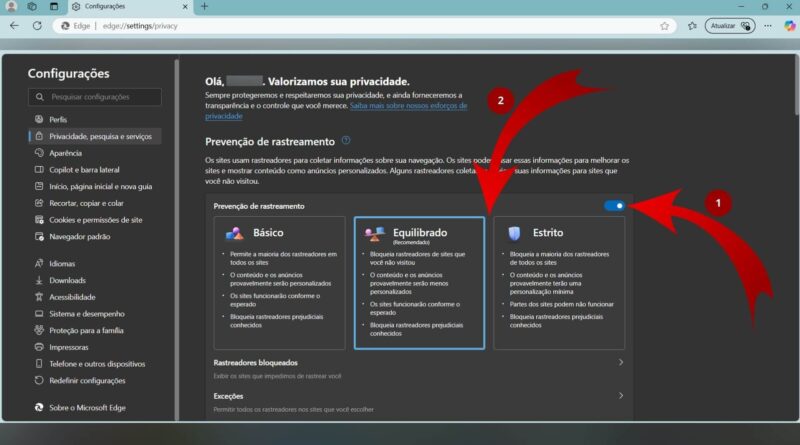Click the Estrito shield icon
The width and height of the screenshot is (800, 445).
point(514,233)
